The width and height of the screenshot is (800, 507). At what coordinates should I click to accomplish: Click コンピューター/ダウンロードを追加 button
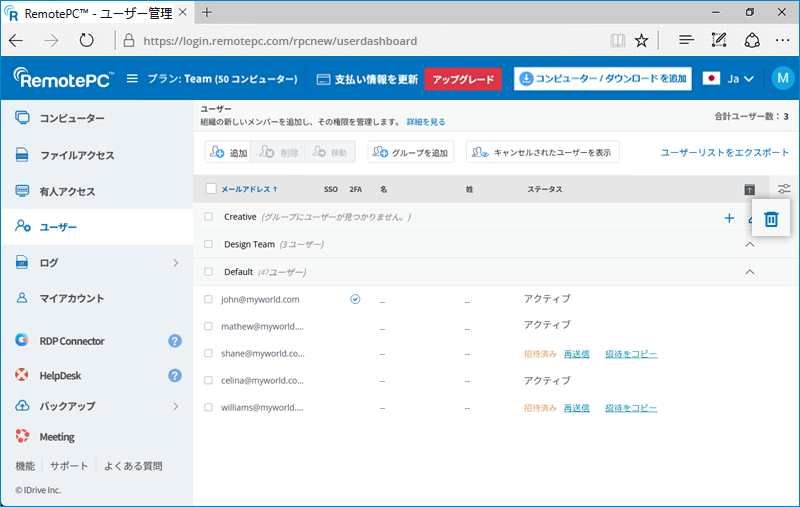pos(603,79)
